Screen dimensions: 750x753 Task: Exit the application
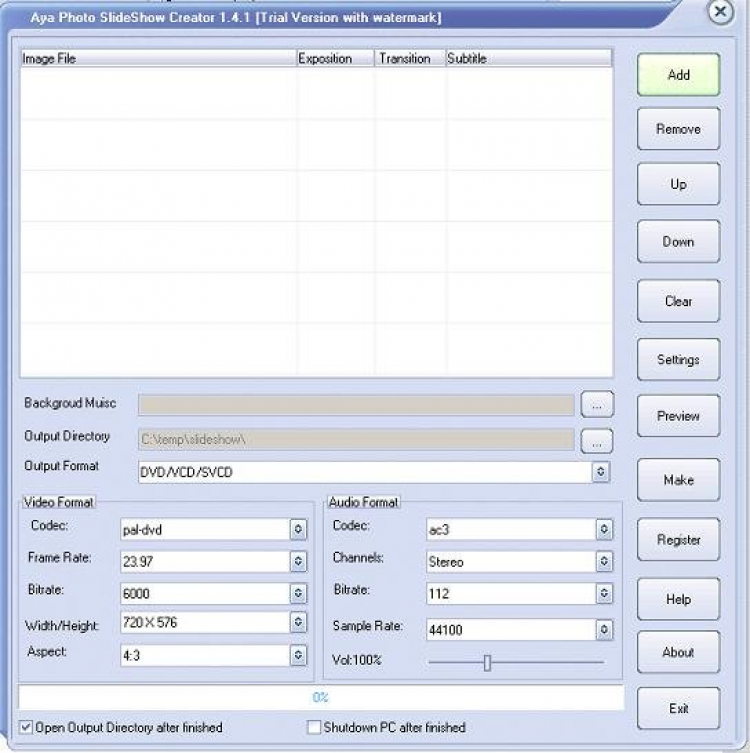tap(678, 708)
